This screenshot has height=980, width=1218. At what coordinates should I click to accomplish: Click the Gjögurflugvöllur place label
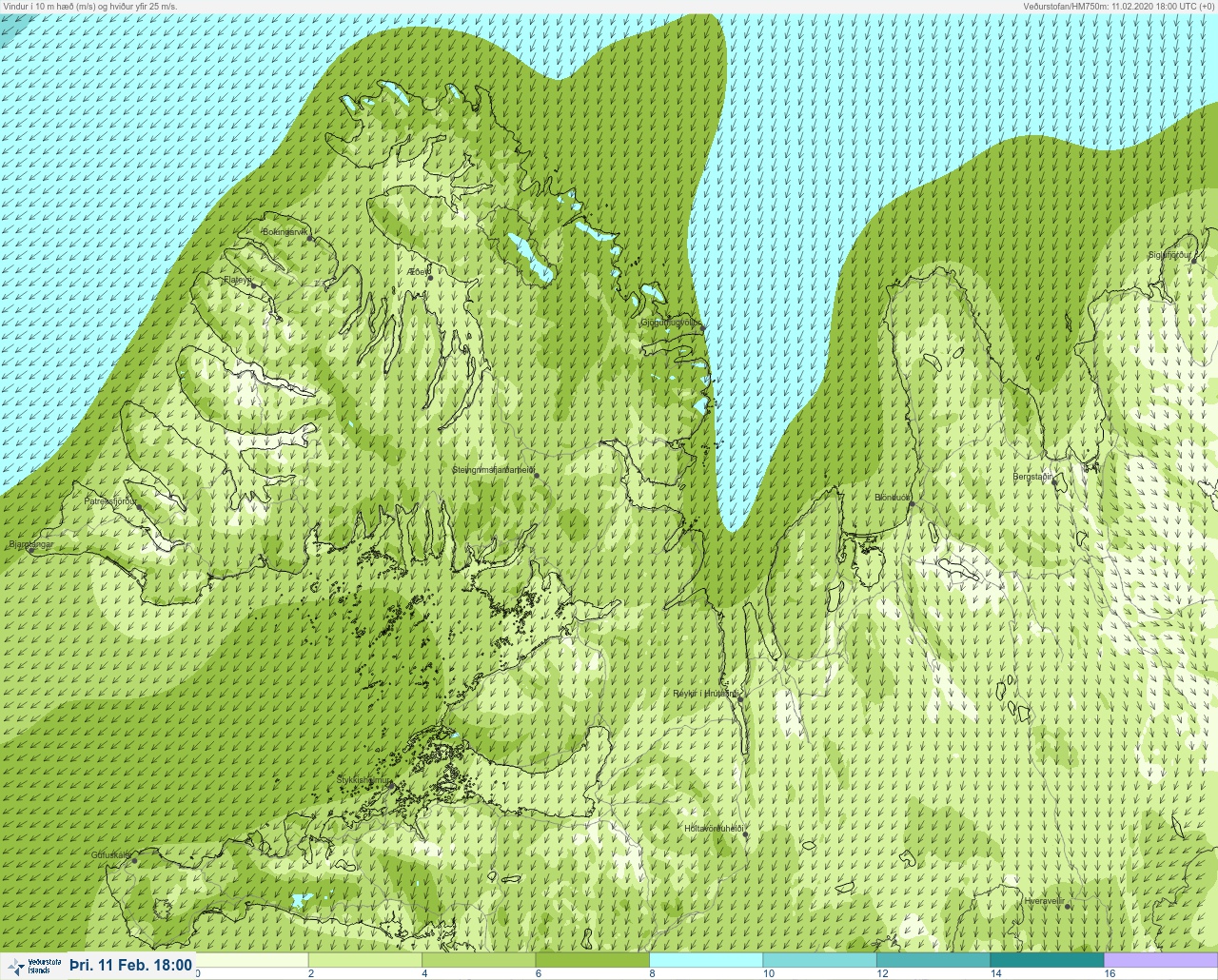(670, 322)
